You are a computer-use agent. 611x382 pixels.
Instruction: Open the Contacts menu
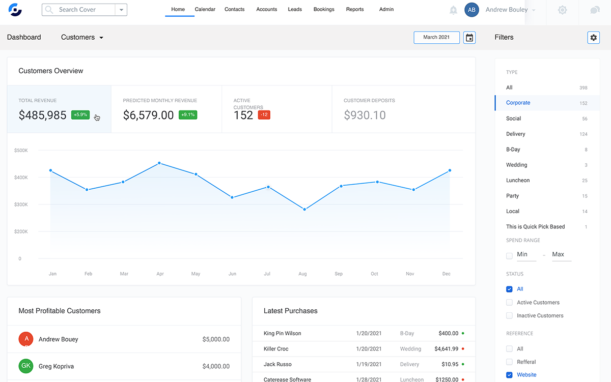point(234,9)
